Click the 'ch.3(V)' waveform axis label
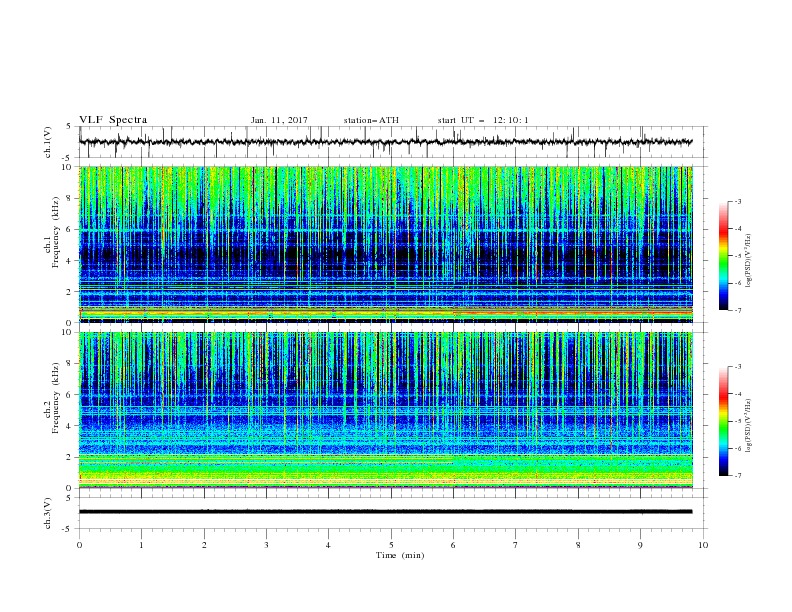The height and width of the screenshot is (612, 792). tap(48, 513)
